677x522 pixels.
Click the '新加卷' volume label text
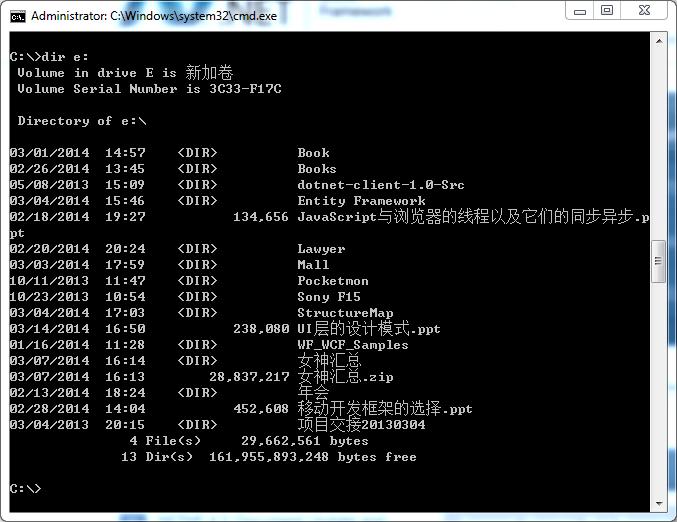pos(209,73)
